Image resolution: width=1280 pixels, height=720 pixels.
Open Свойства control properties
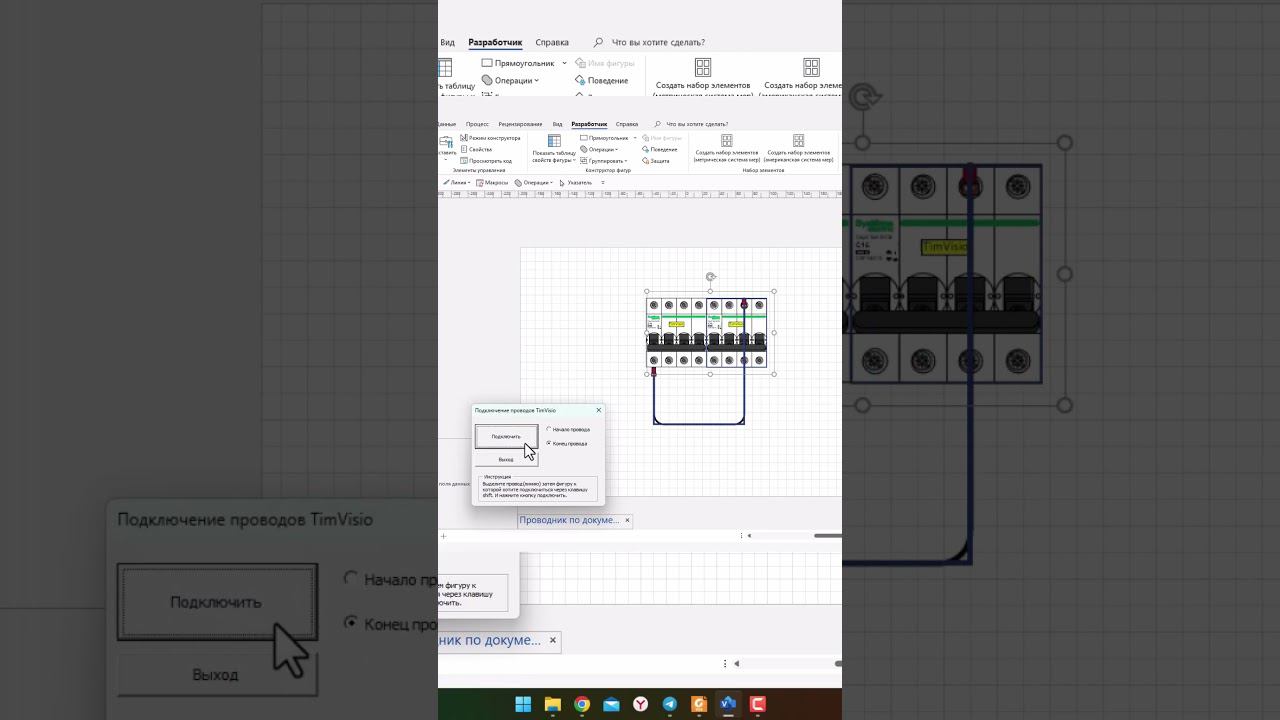[476, 149]
